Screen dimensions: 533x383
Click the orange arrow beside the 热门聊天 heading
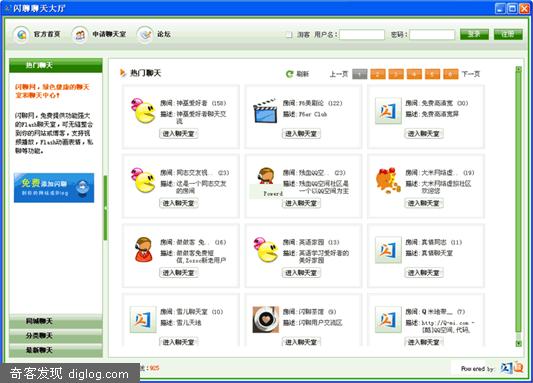tap(123, 73)
